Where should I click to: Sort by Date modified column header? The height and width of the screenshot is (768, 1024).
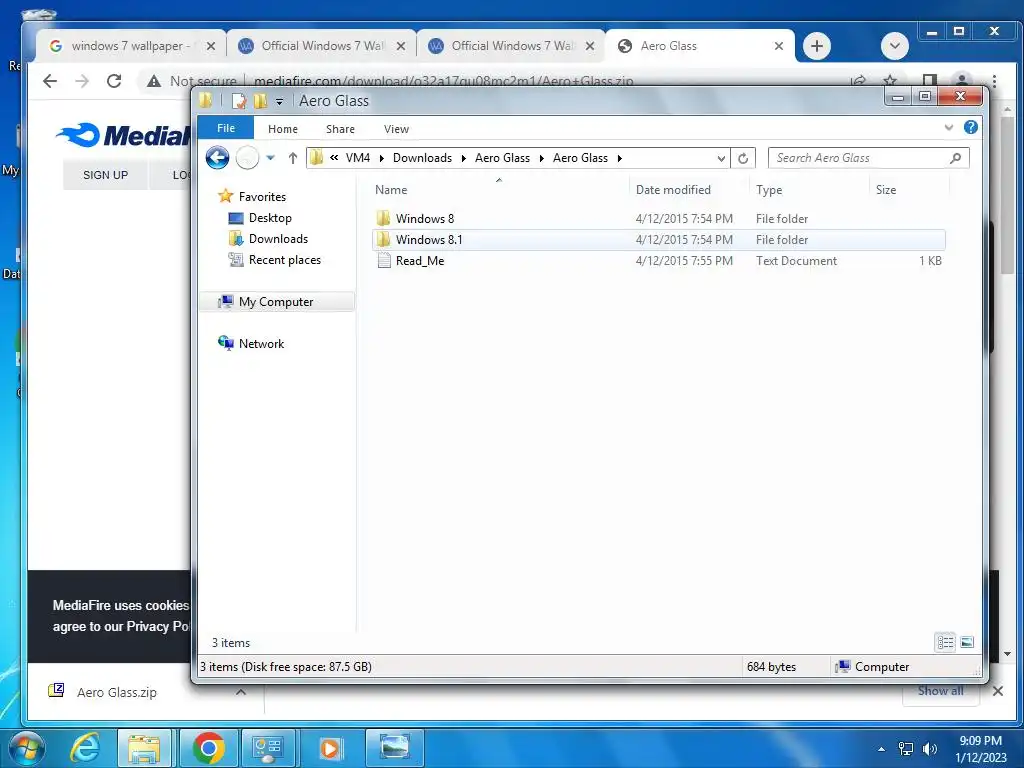(673, 190)
